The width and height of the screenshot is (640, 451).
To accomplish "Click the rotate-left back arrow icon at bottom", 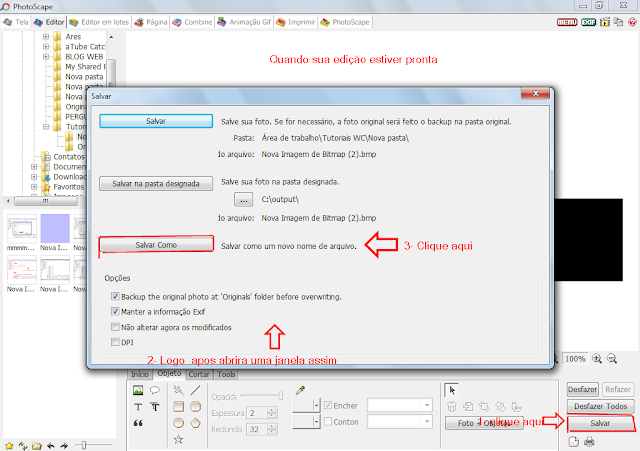I will [51, 446].
